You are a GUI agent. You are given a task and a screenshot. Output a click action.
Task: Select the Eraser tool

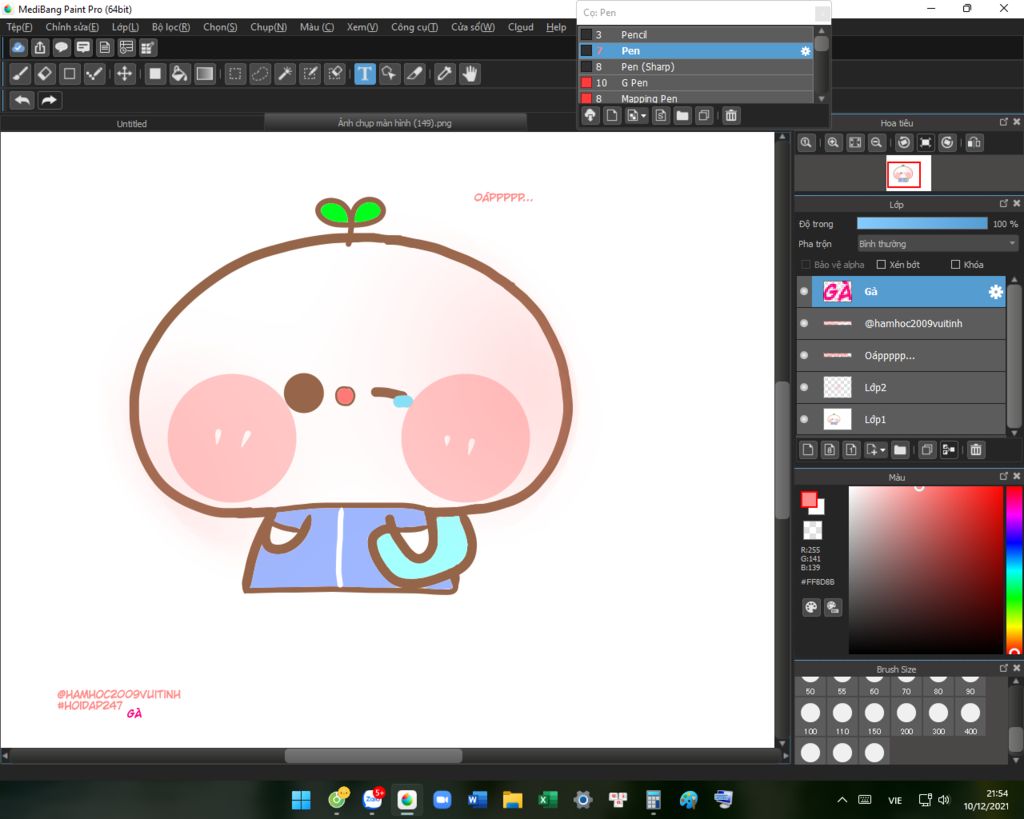tap(44, 74)
